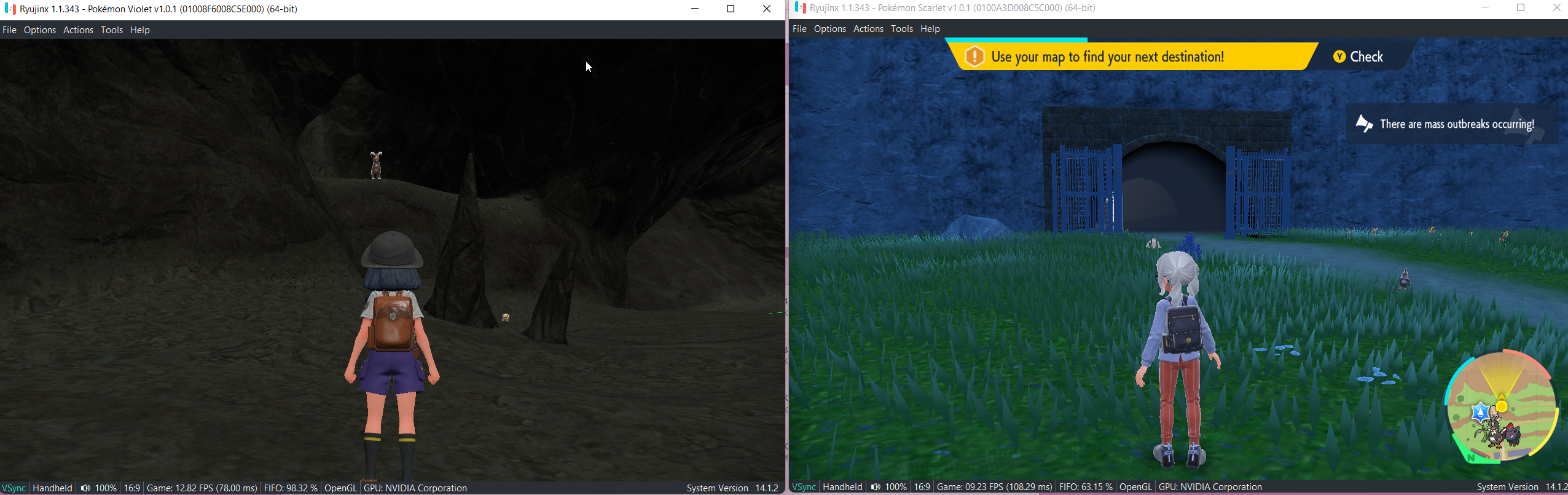Click the silver-haired trainer in Scarlet
The image size is (1568, 495).
(x=1177, y=358)
